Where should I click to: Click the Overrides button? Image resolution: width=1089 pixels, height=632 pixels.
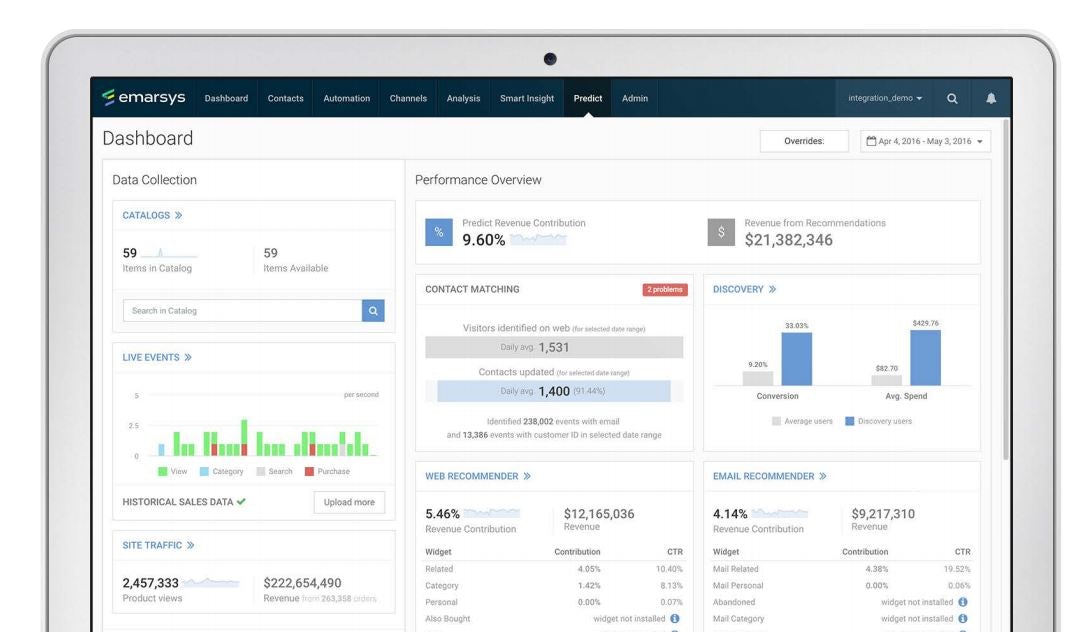click(804, 142)
